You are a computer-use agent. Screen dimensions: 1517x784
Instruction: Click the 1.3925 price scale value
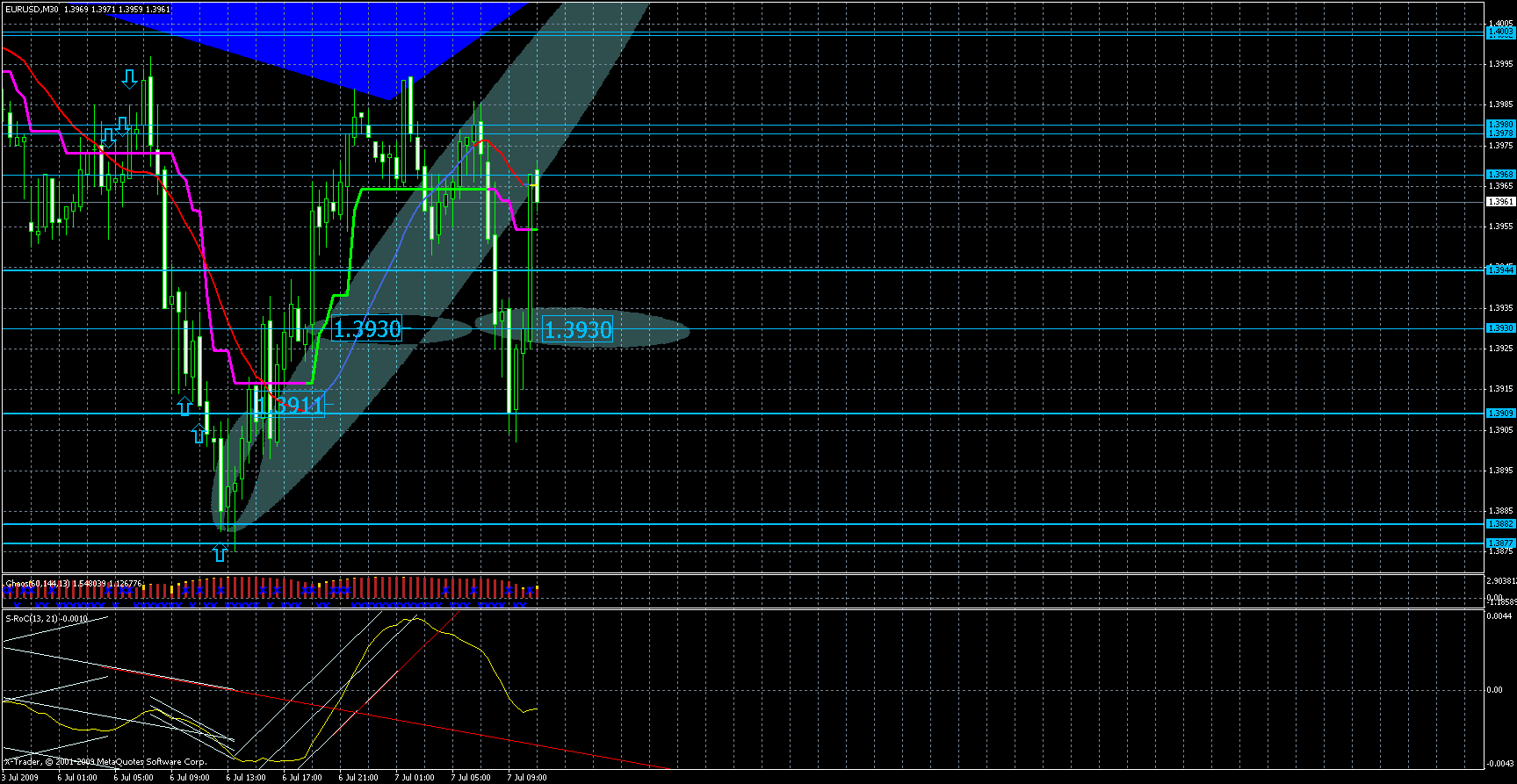tap(1500, 349)
